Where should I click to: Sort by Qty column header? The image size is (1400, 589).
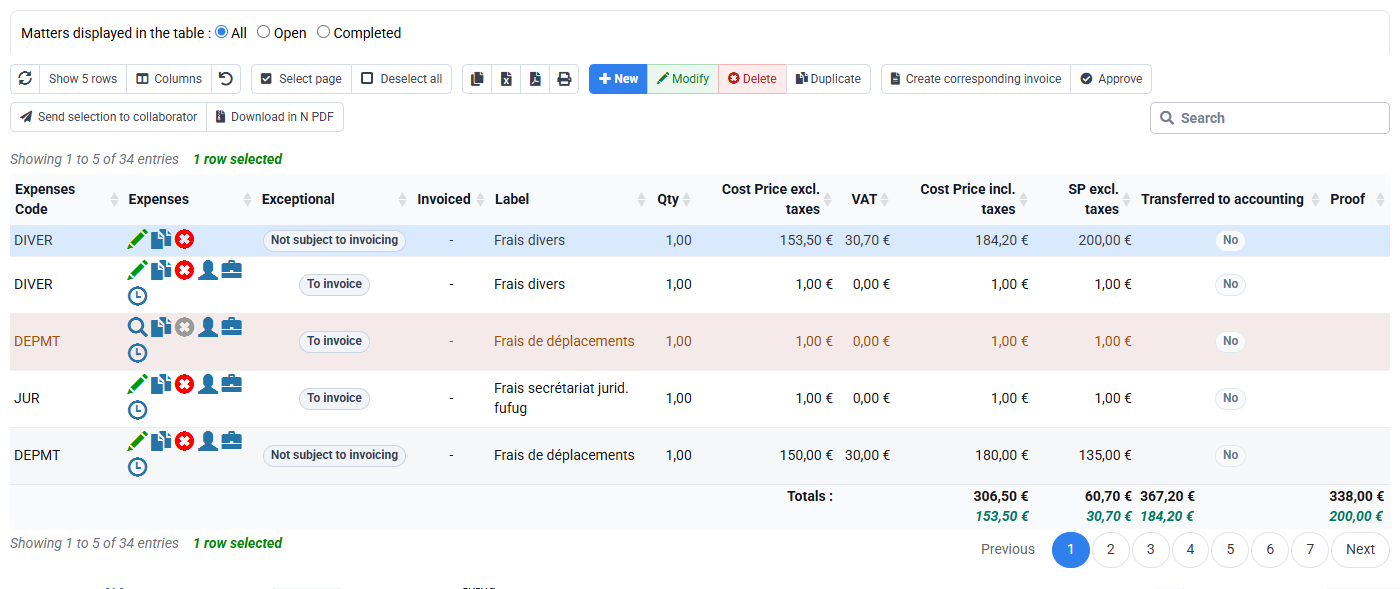click(x=674, y=199)
